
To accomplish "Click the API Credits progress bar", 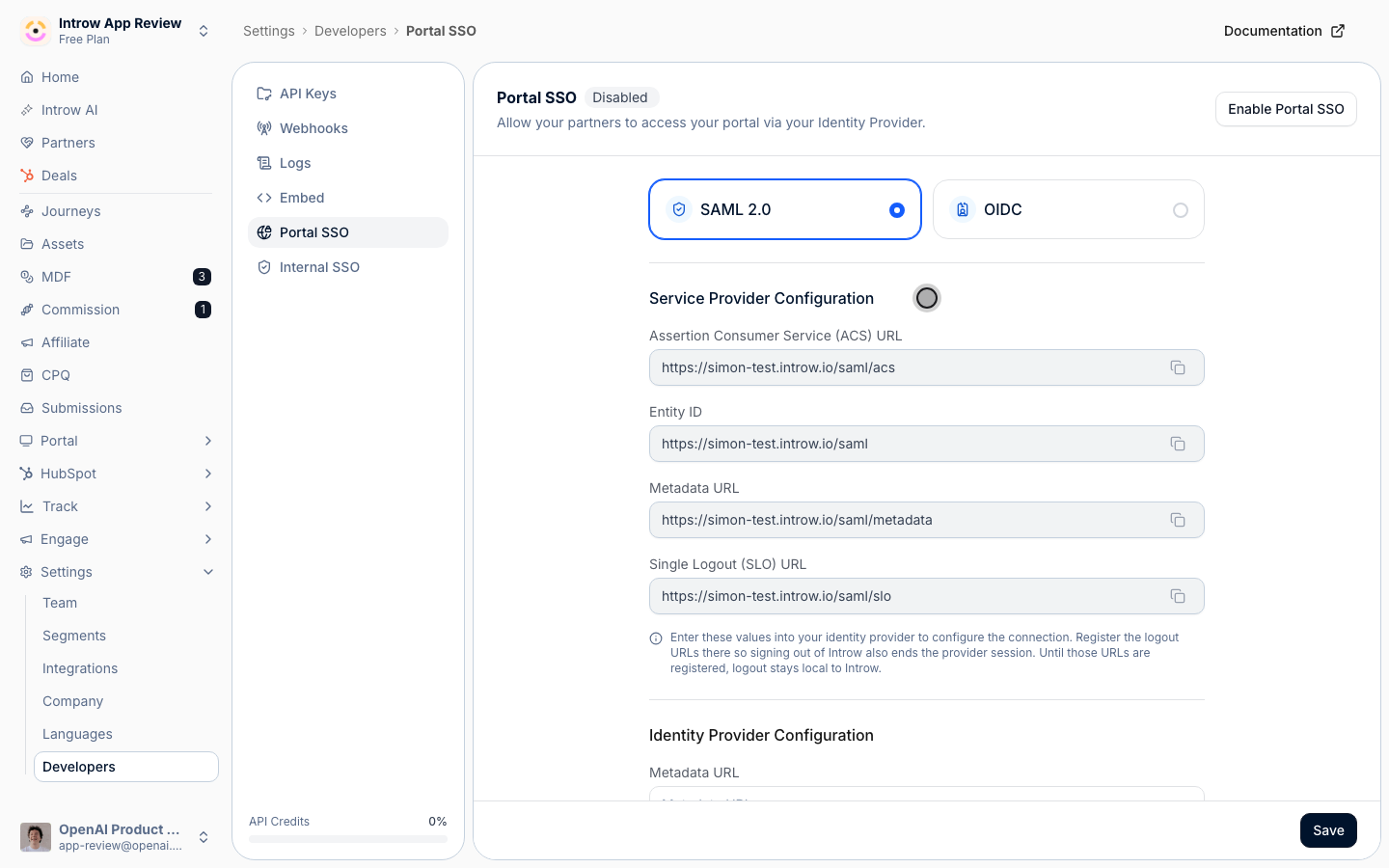I will (x=348, y=839).
